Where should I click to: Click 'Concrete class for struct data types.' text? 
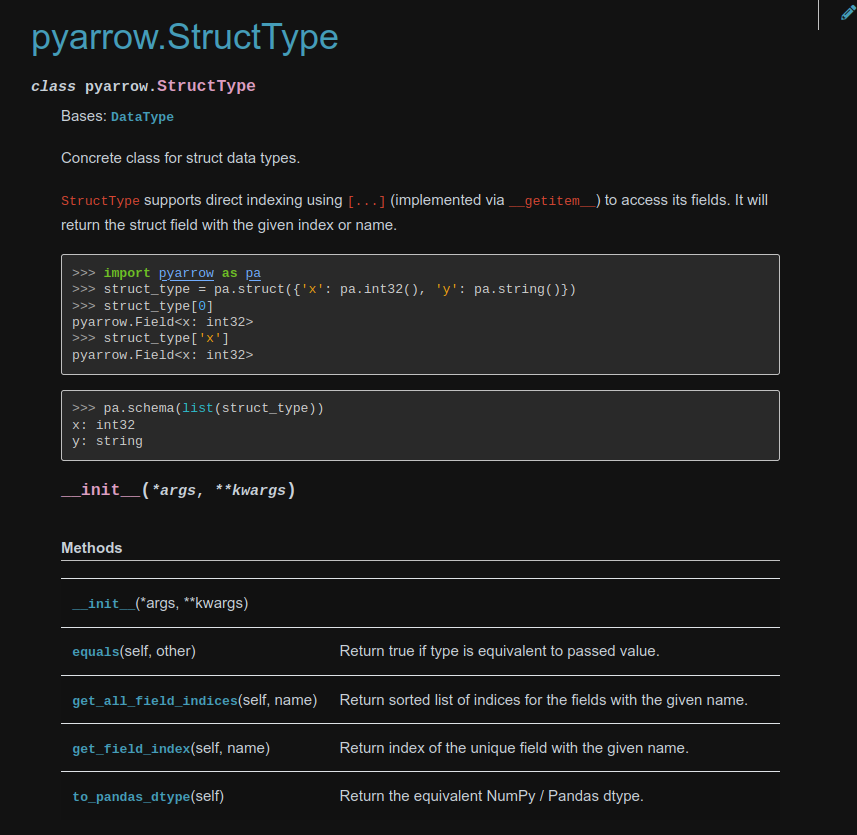180,158
